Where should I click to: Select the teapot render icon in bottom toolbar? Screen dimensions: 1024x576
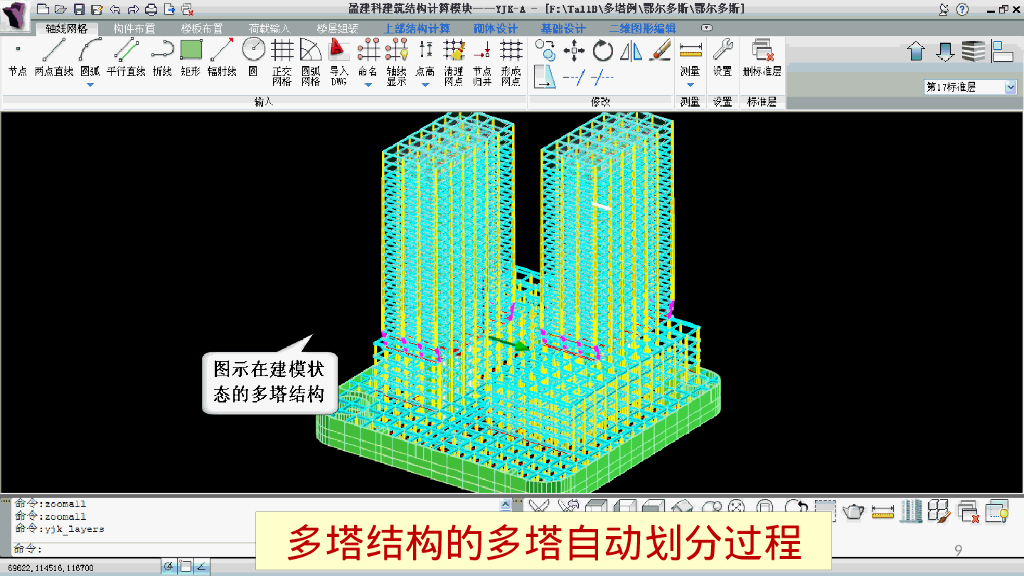tap(851, 510)
